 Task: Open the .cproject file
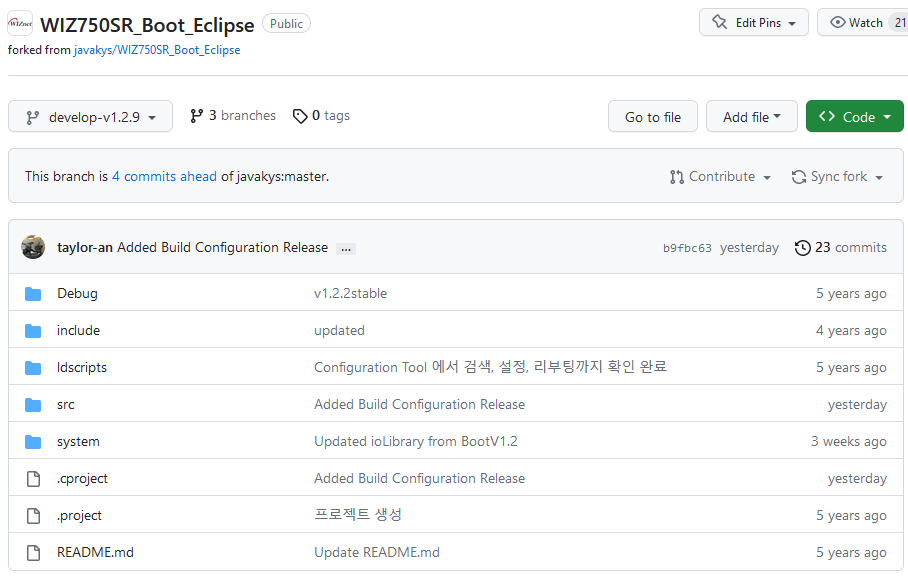[x=82, y=479]
